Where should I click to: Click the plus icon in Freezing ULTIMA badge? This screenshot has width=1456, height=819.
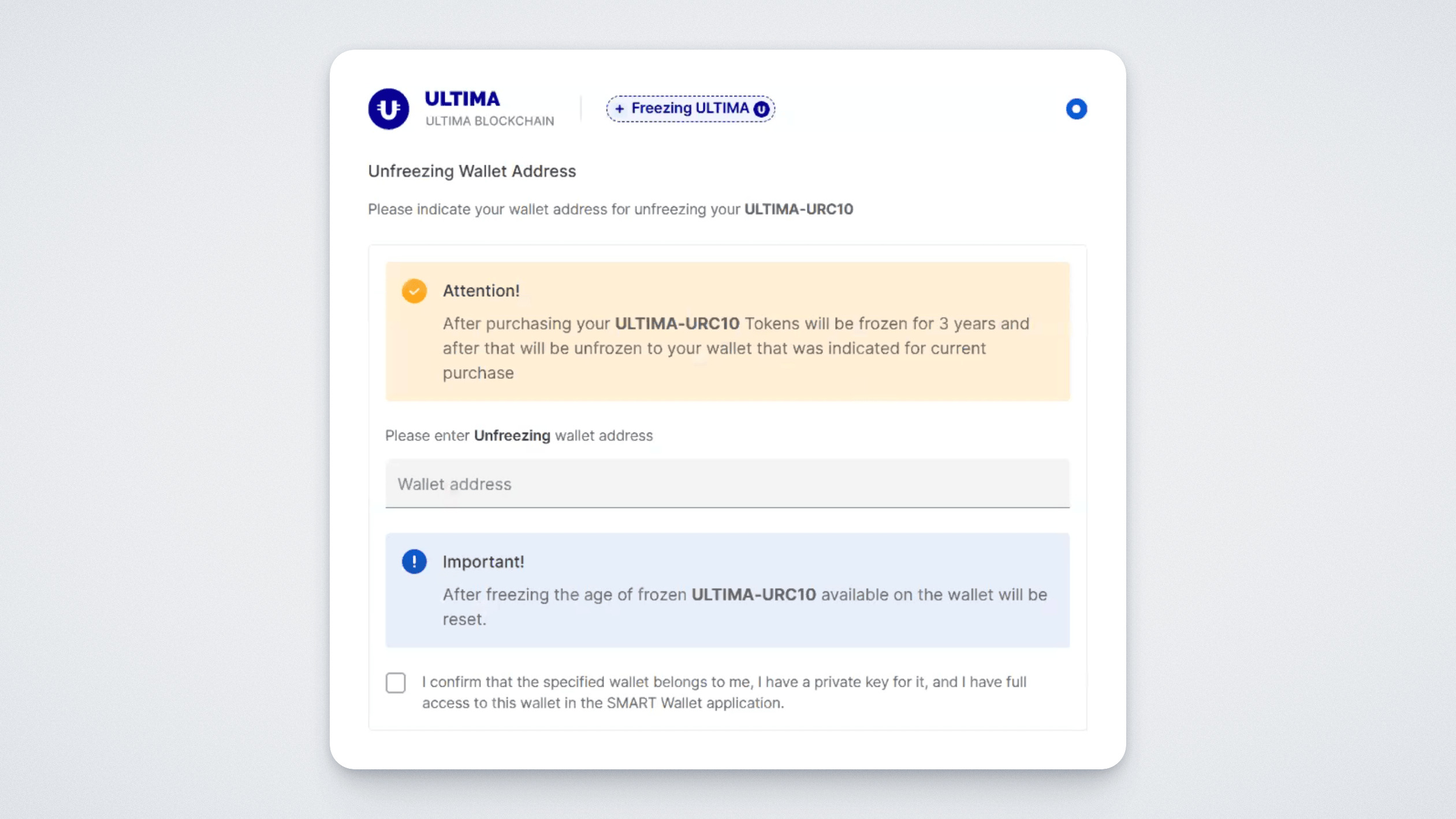click(x=619, y=109)
